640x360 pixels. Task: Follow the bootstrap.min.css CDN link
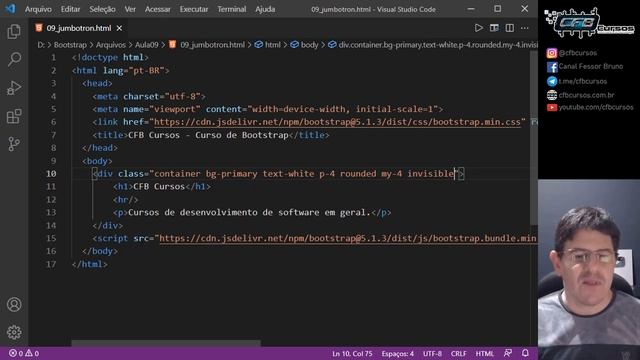click(337, 122)
